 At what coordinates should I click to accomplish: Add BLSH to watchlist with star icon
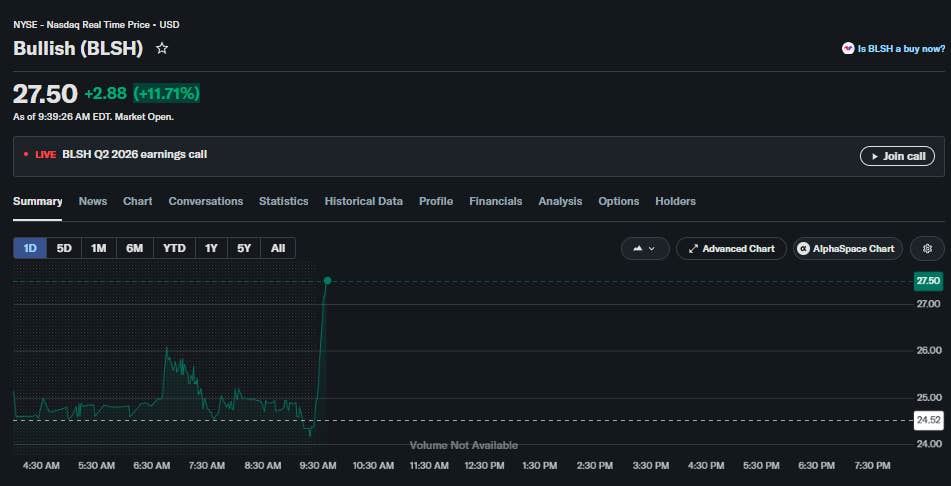click(x=161, y=49)
